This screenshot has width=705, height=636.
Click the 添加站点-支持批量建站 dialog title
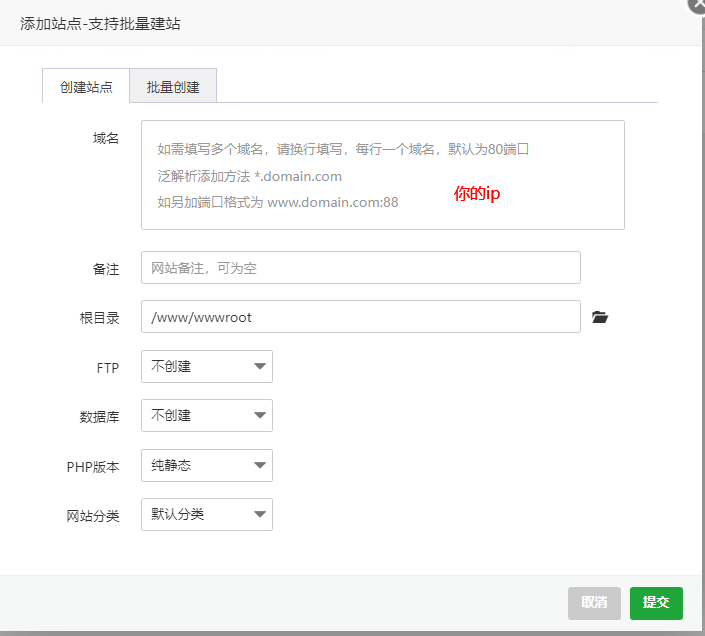pyautogui.click(x=100, y=23)
